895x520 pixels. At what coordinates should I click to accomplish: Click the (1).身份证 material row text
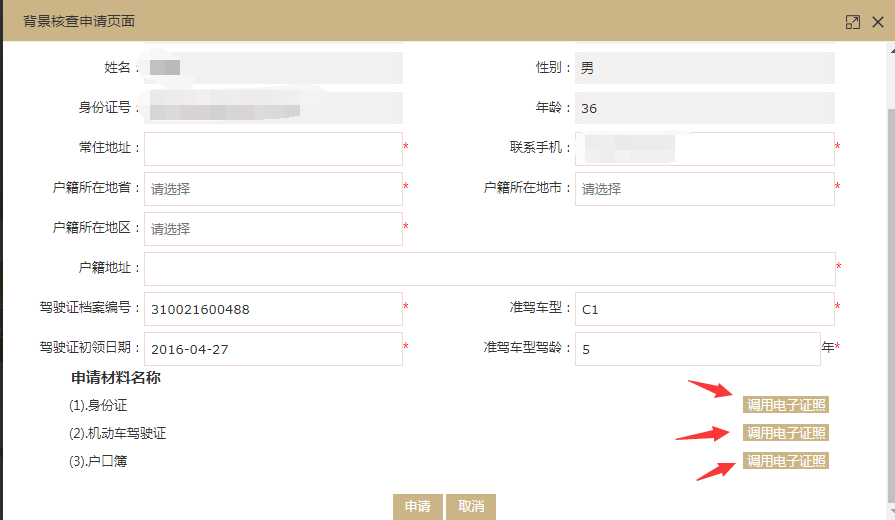(x=98, y=405)
